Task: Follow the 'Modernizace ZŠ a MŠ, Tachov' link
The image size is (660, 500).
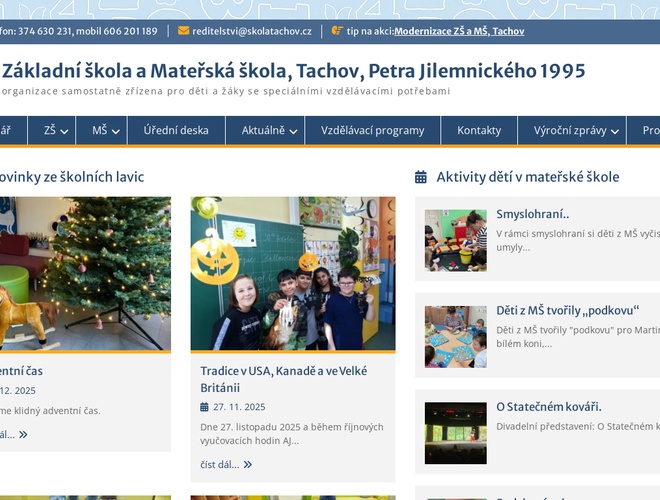Action: tap(459, 31)
